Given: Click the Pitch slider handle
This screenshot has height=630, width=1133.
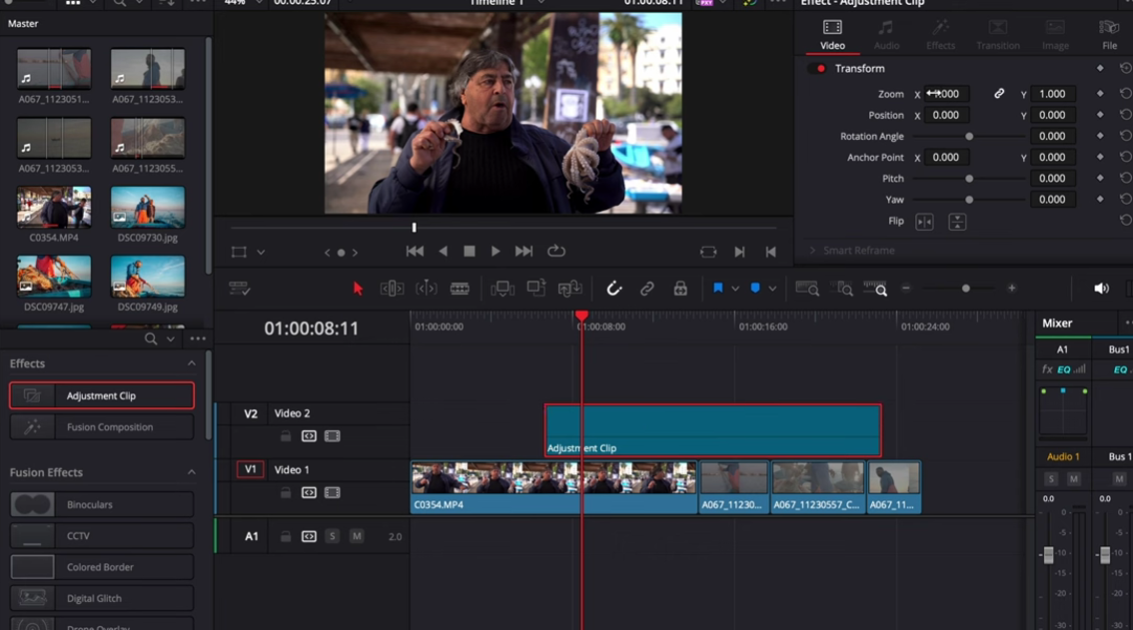Looking at the screenshot, I should coord(969,179).
